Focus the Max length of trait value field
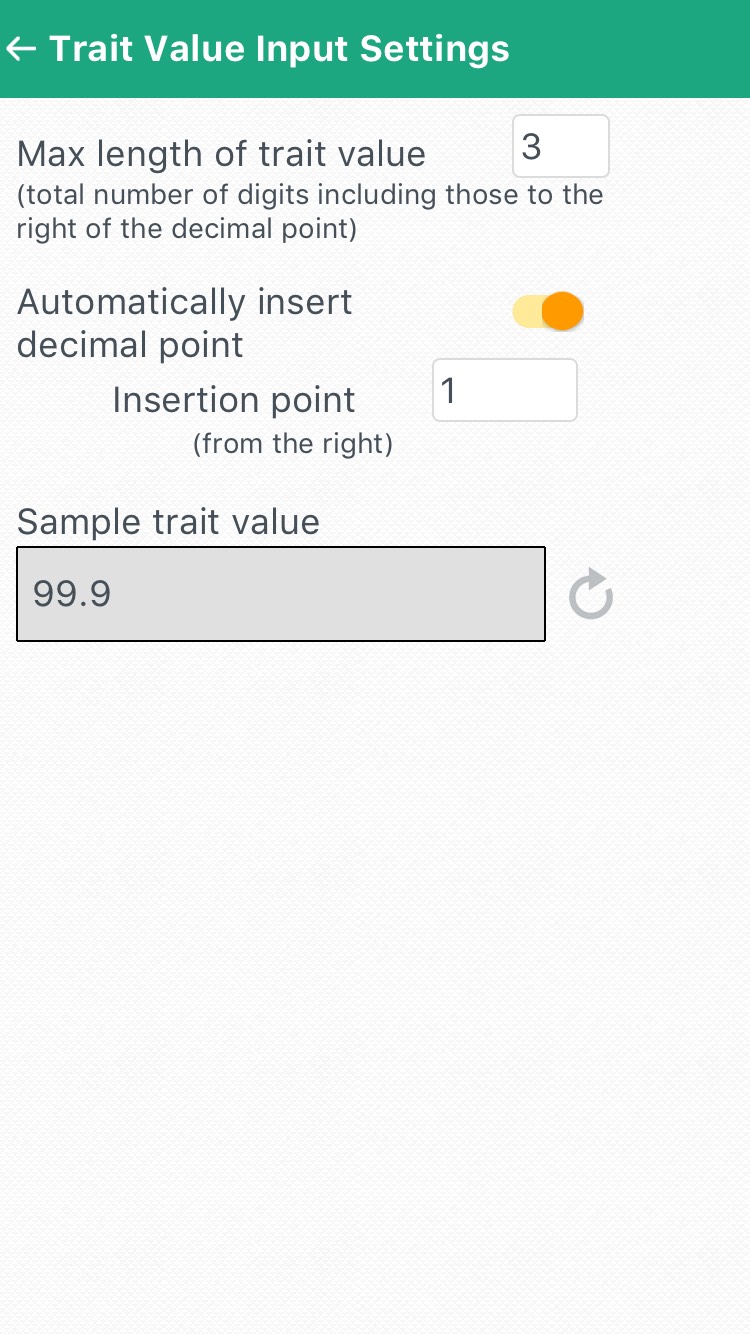This screenshot has height=1334, width=750. point(561,146)
